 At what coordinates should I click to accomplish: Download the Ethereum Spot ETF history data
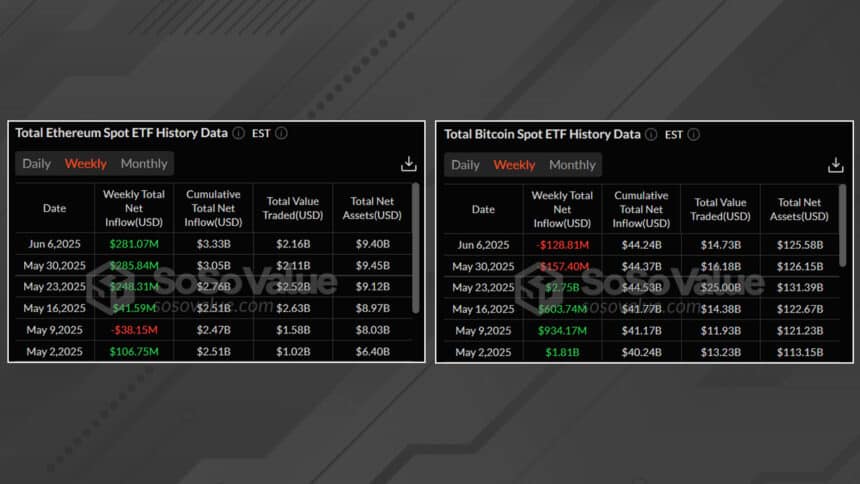(409, 164)
